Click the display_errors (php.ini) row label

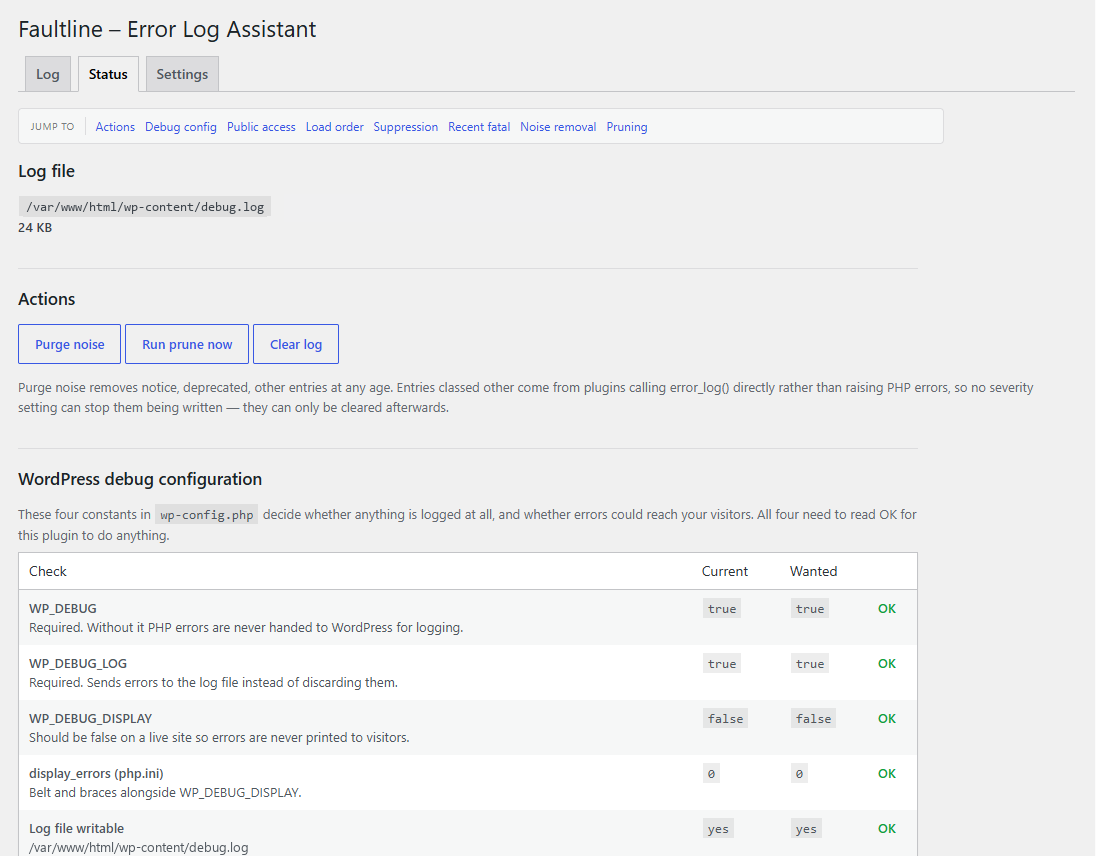click(x=96, y=774)
